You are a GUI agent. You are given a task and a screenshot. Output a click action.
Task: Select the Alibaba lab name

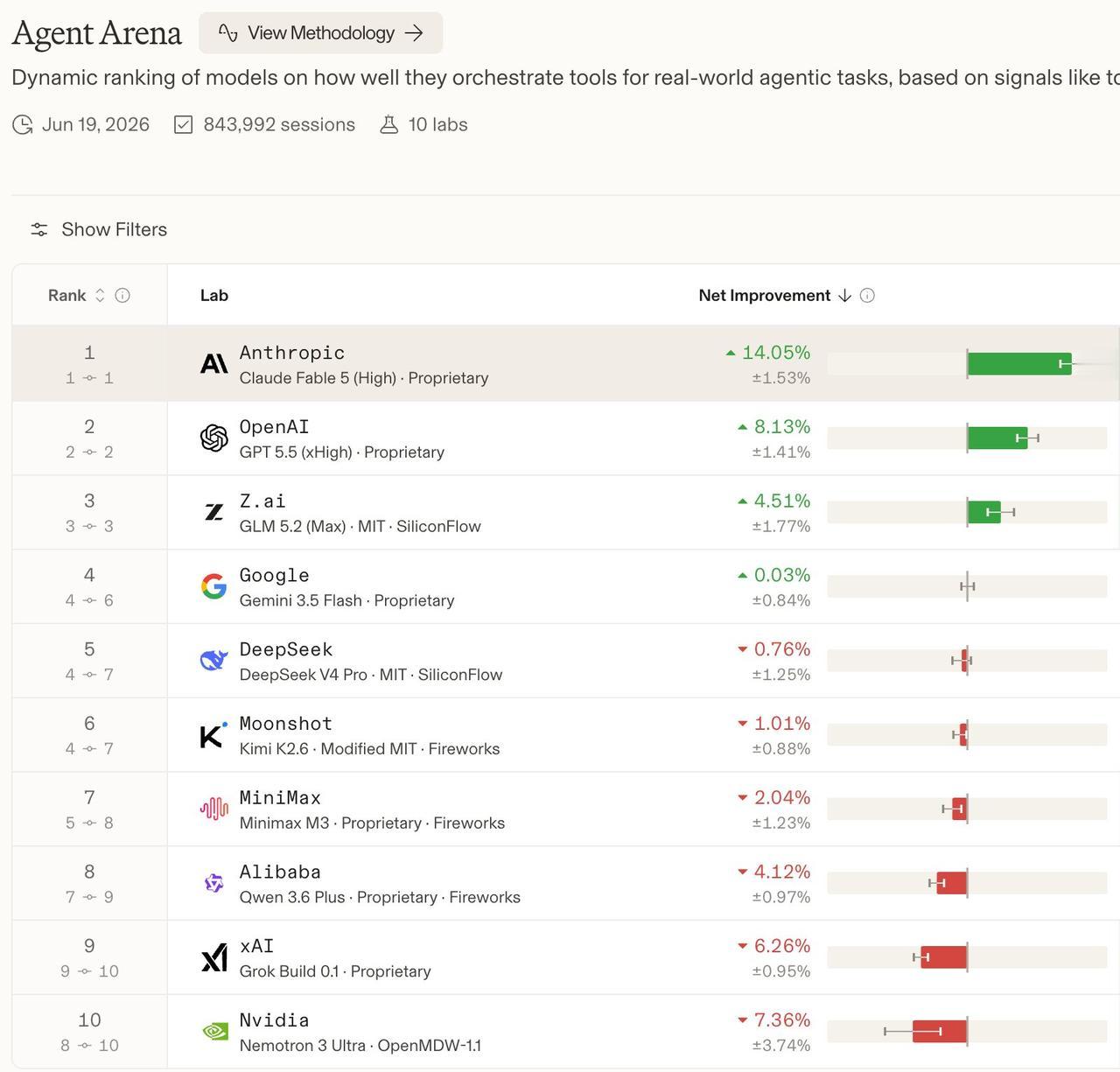click(280, 872)
